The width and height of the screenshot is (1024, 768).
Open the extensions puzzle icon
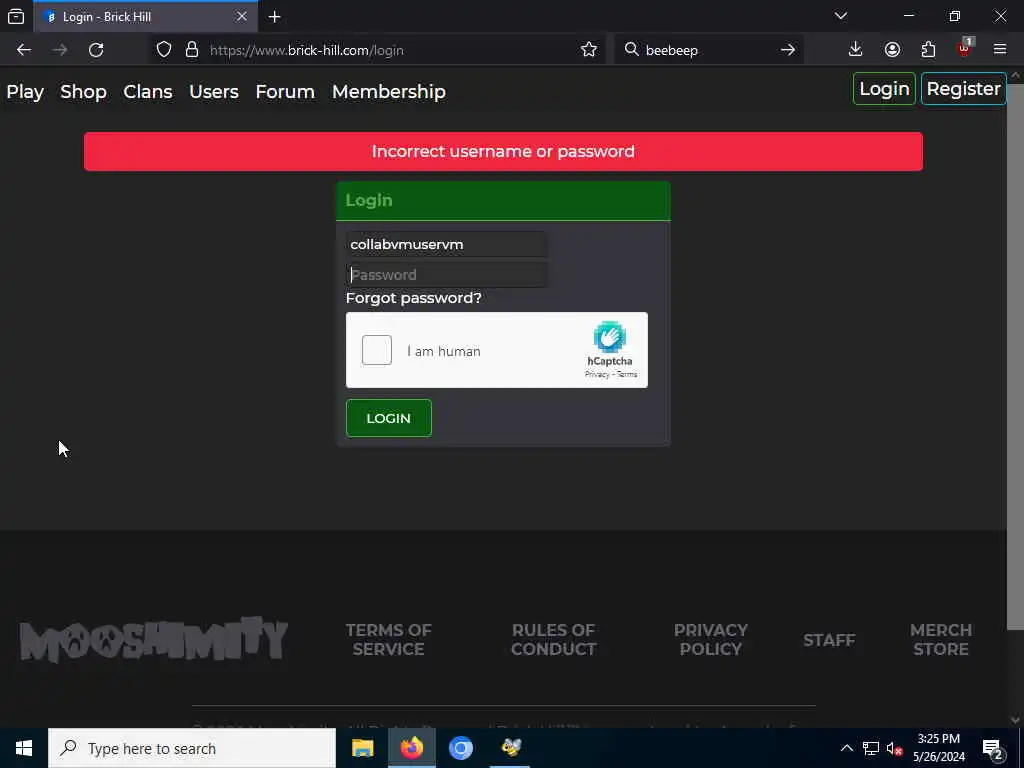[928, 49]
